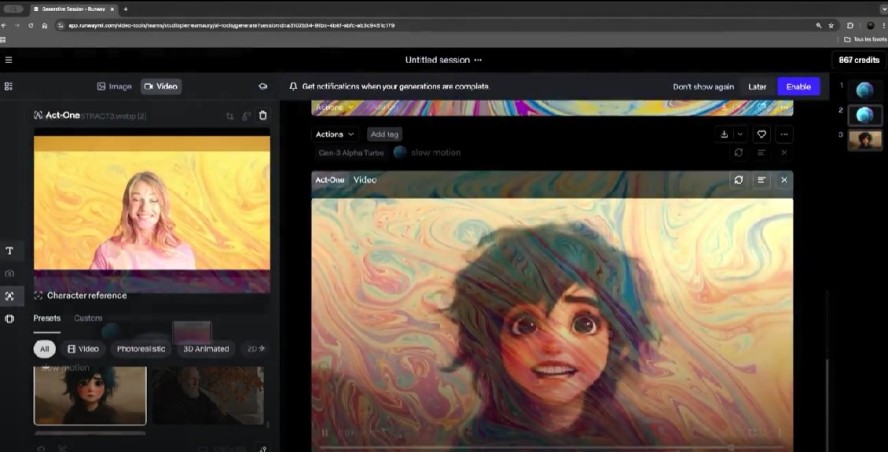888x452 pixels.
Task: Click the Later button
Action: (x=757, y=87)
